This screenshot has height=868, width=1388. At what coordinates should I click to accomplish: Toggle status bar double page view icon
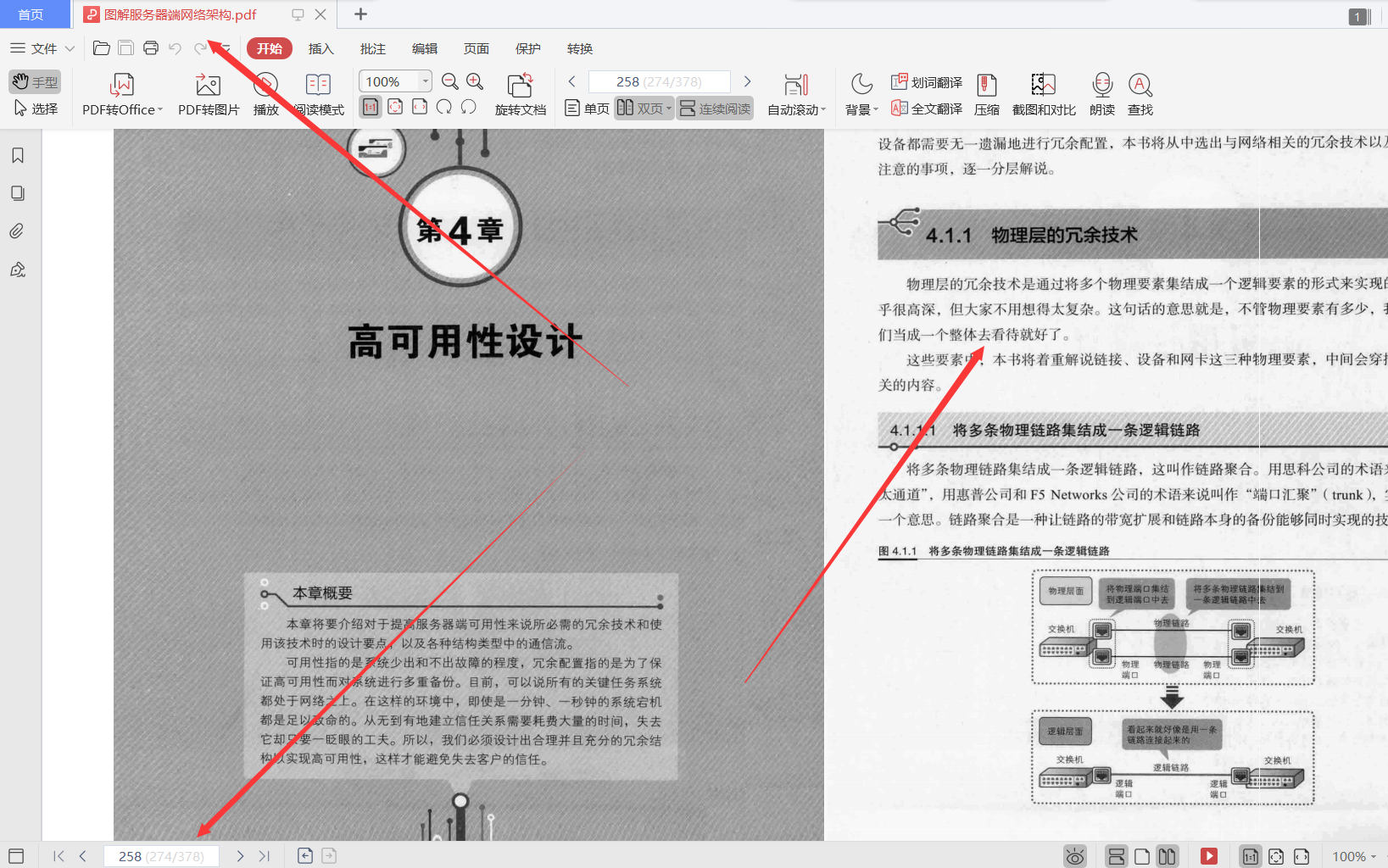pyautogui.click(x=1168, y=856)
